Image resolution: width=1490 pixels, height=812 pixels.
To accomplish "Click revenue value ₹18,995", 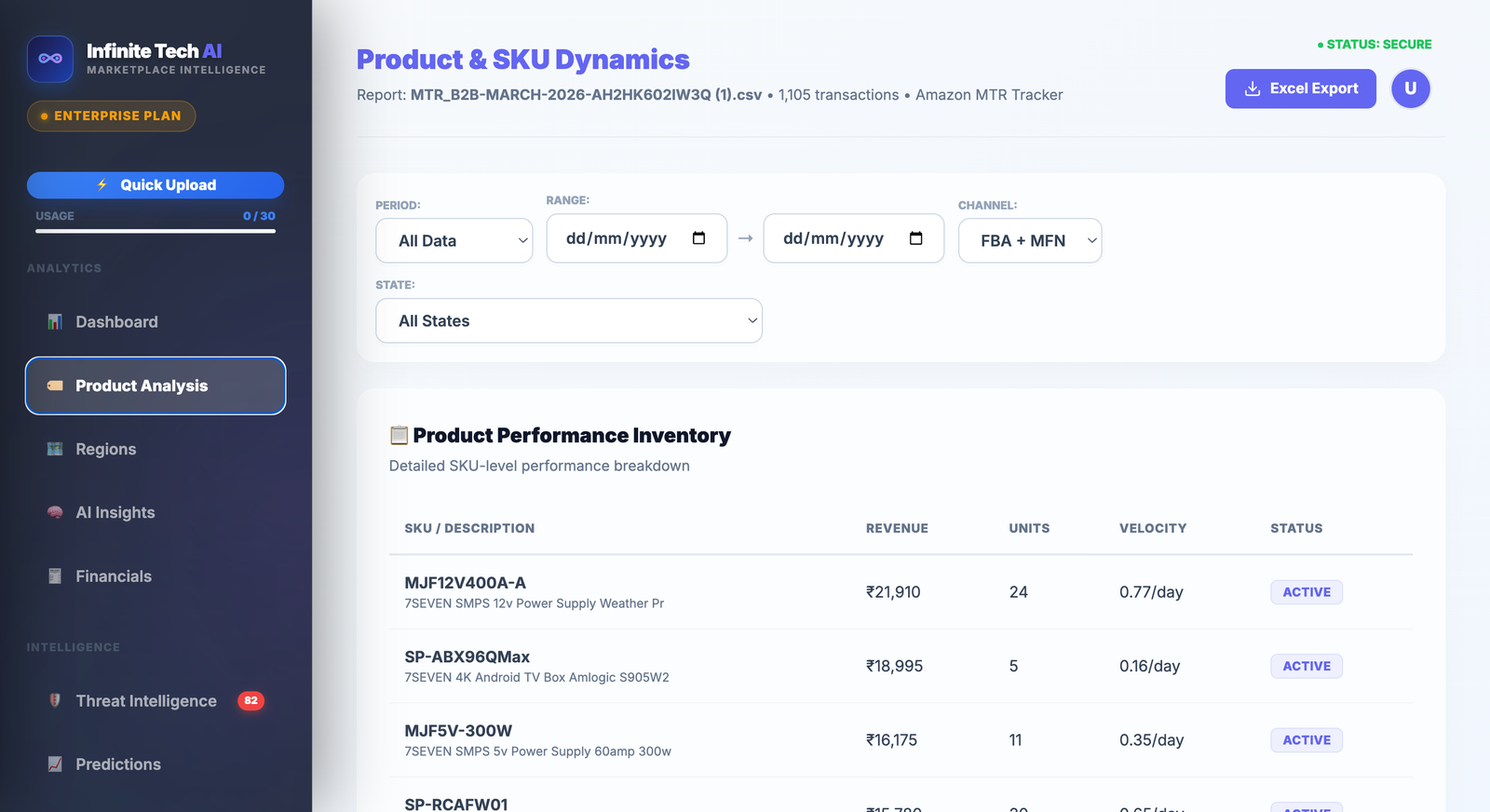I will coord(894,666).
